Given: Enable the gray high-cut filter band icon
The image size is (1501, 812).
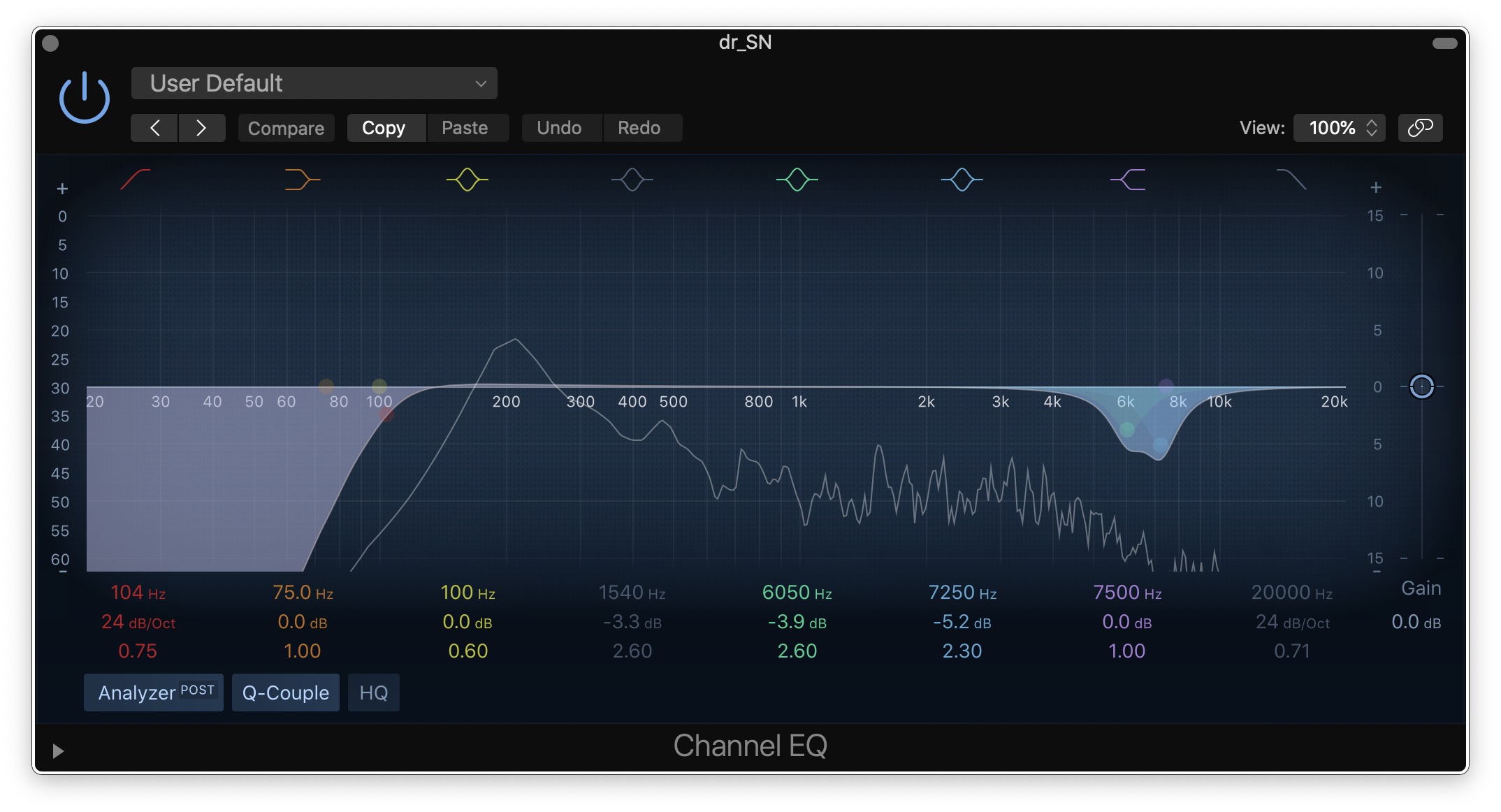Looking at the screenshot, I should (x=1291, y=180).
